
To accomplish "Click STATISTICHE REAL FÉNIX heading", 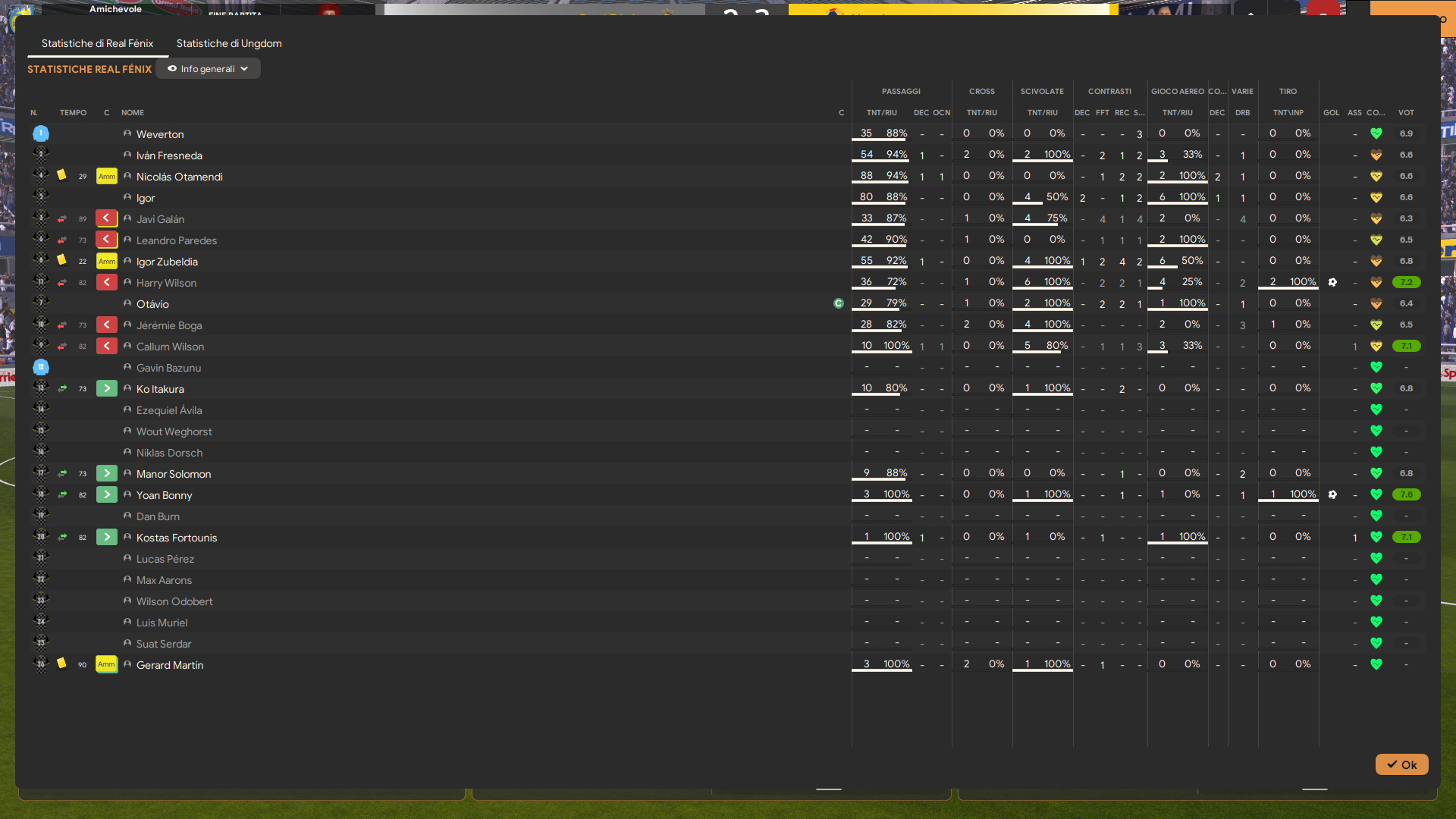I will [x=89, y=69].
